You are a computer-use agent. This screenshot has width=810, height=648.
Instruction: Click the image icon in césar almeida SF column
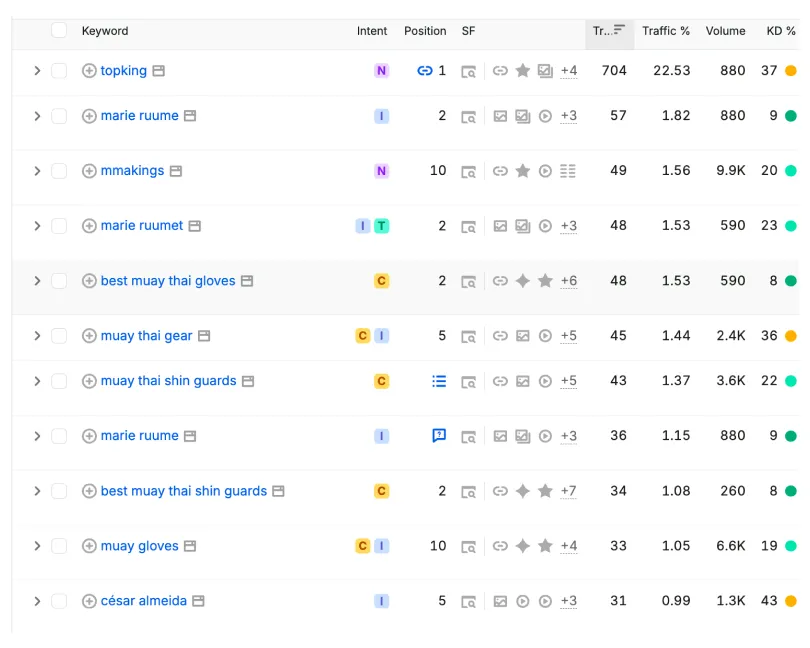(x=500, y=601)
